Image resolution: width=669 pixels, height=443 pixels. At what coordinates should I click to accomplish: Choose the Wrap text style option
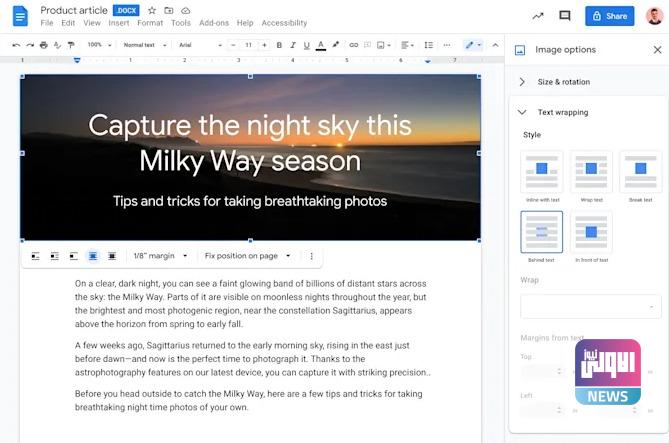point(591,171)
